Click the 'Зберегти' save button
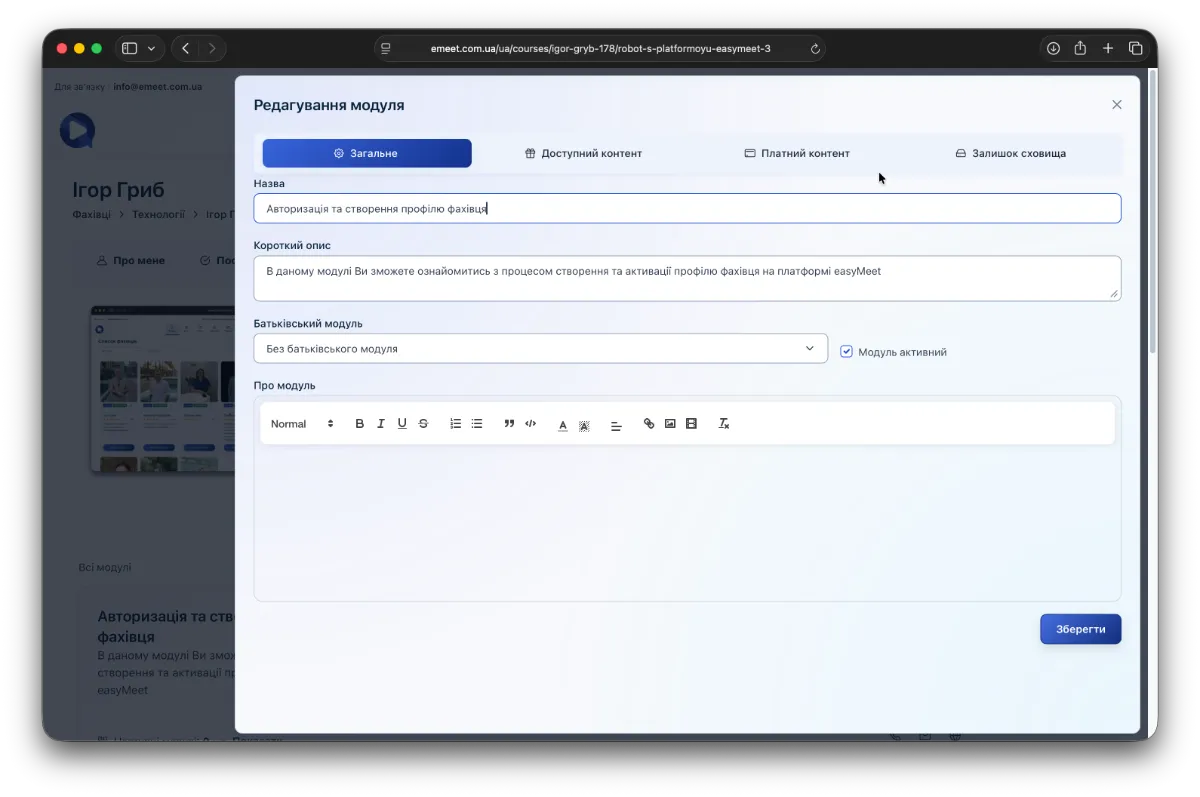The image size is (1200, 797). pyautogui.click(x=1080, y=629)
